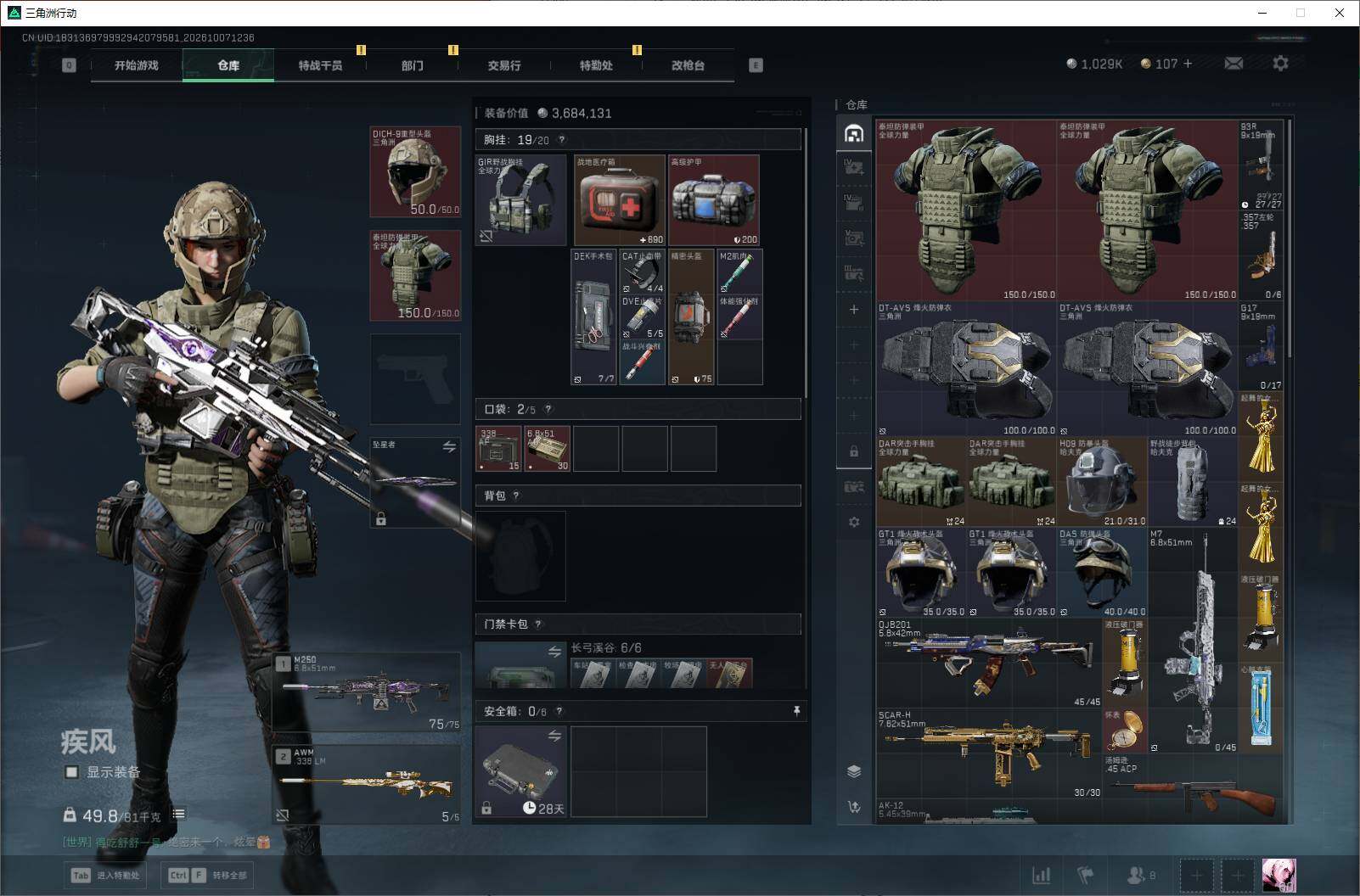Click the 进入特勤处 Tab button
The height and width of the screenshot is (896, 1360).
click(105, 875)
